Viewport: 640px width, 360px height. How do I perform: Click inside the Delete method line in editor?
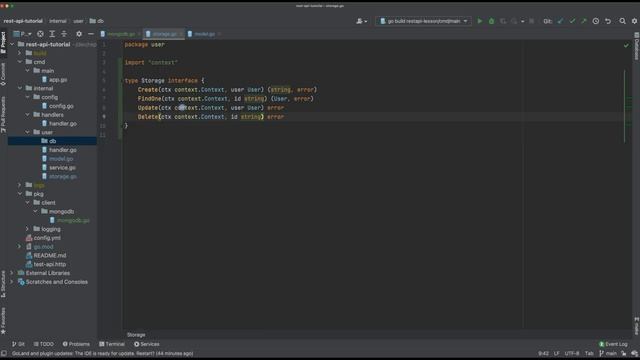coord(211,117)
